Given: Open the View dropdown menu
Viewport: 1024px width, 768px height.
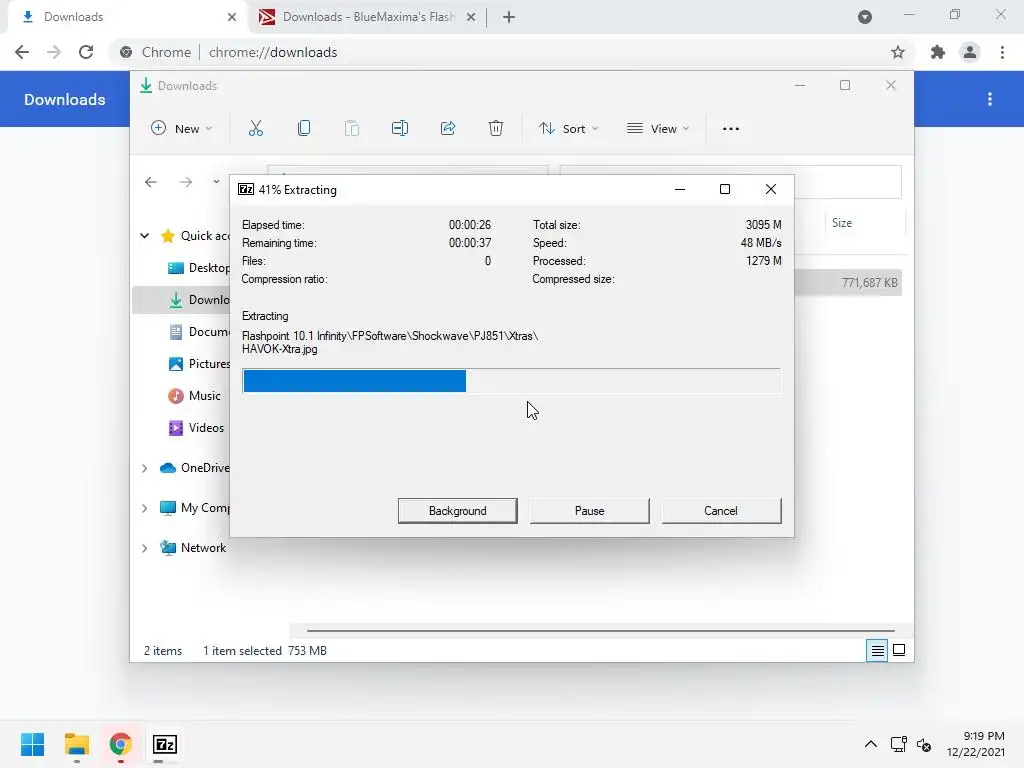Looking at the screenshot, I should (658, 129).
